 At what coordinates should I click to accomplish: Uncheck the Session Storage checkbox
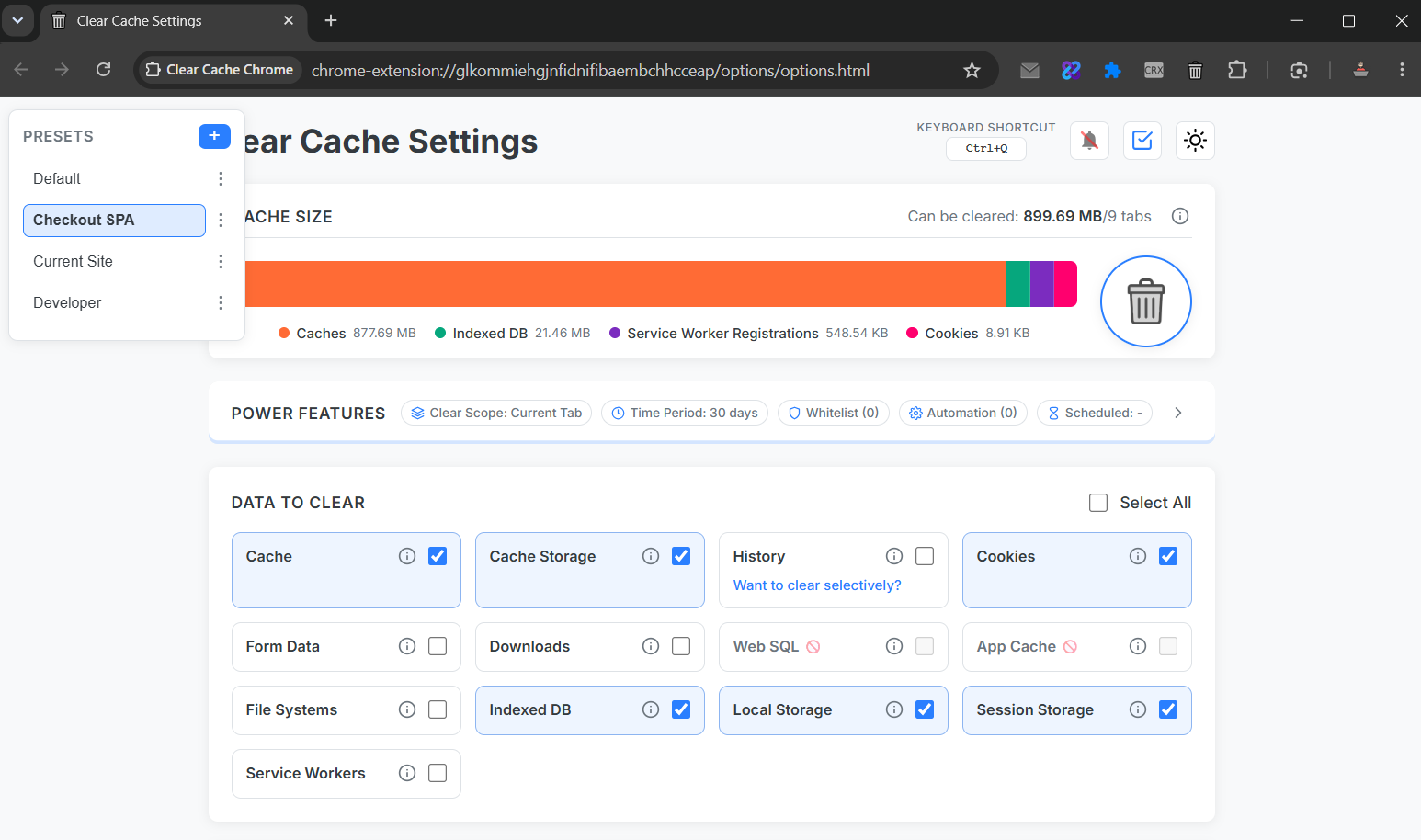(x=1168, y=709)
